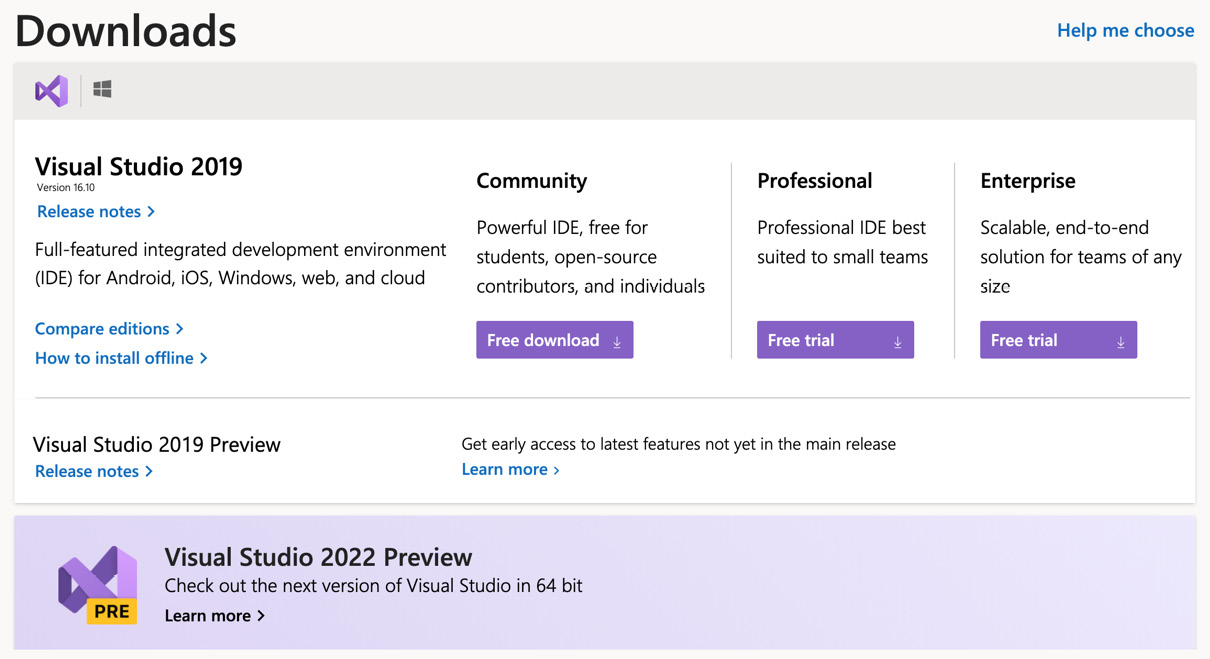Open Visual Studio 2019 Release notes
Viewport: 1210px width, 659px height.
(x=96, y=211)
